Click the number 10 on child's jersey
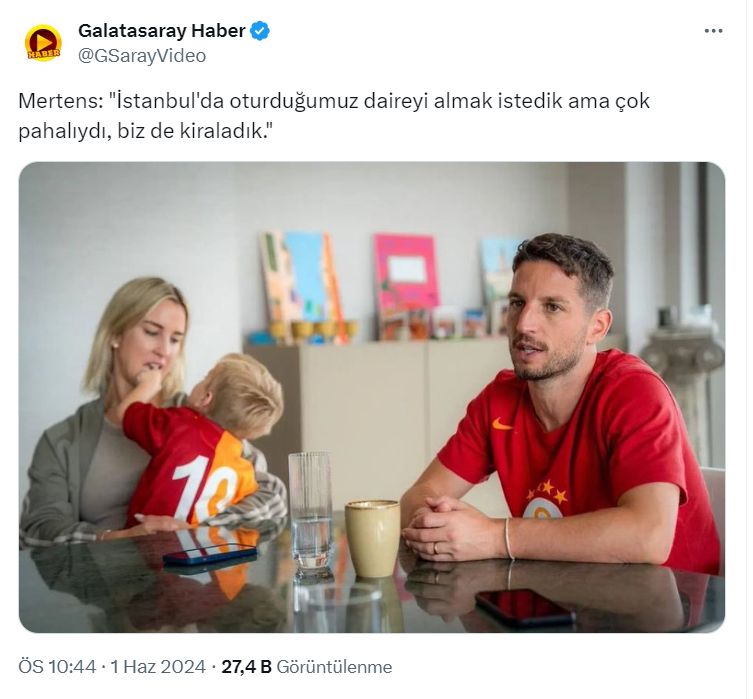Viewport: 753px width, 699px height. pos(203,489)
